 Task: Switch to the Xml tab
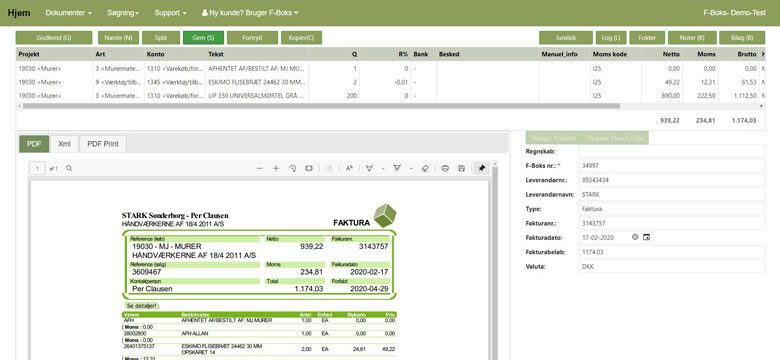click(x=64, y=144)
